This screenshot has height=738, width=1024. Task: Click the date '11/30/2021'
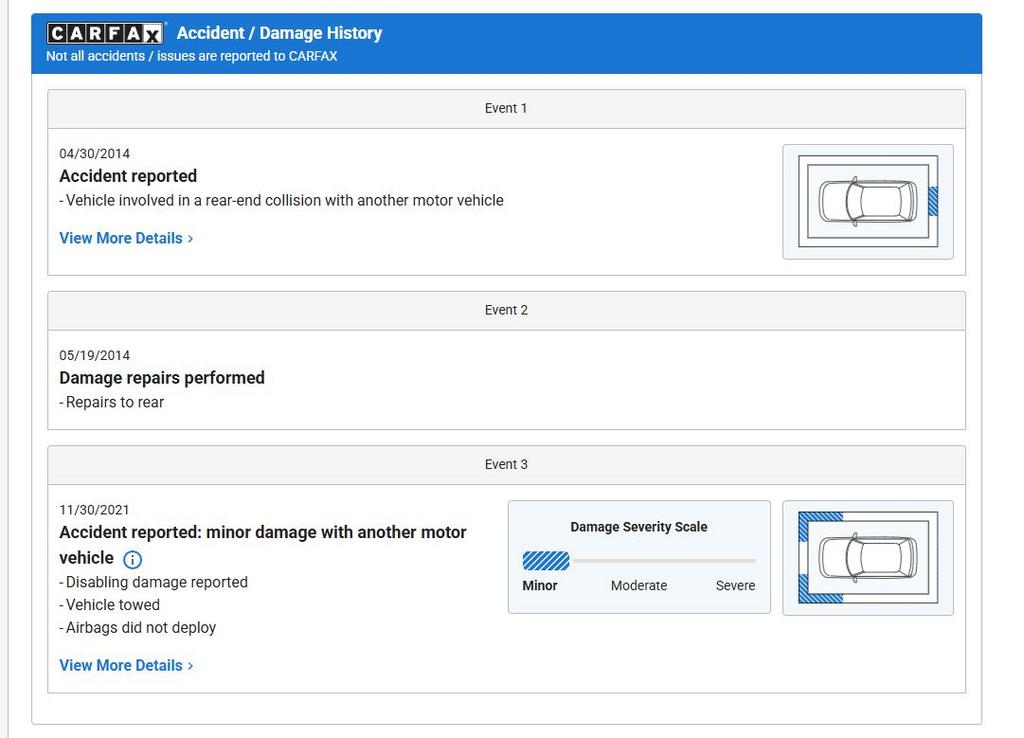[95, 509]
